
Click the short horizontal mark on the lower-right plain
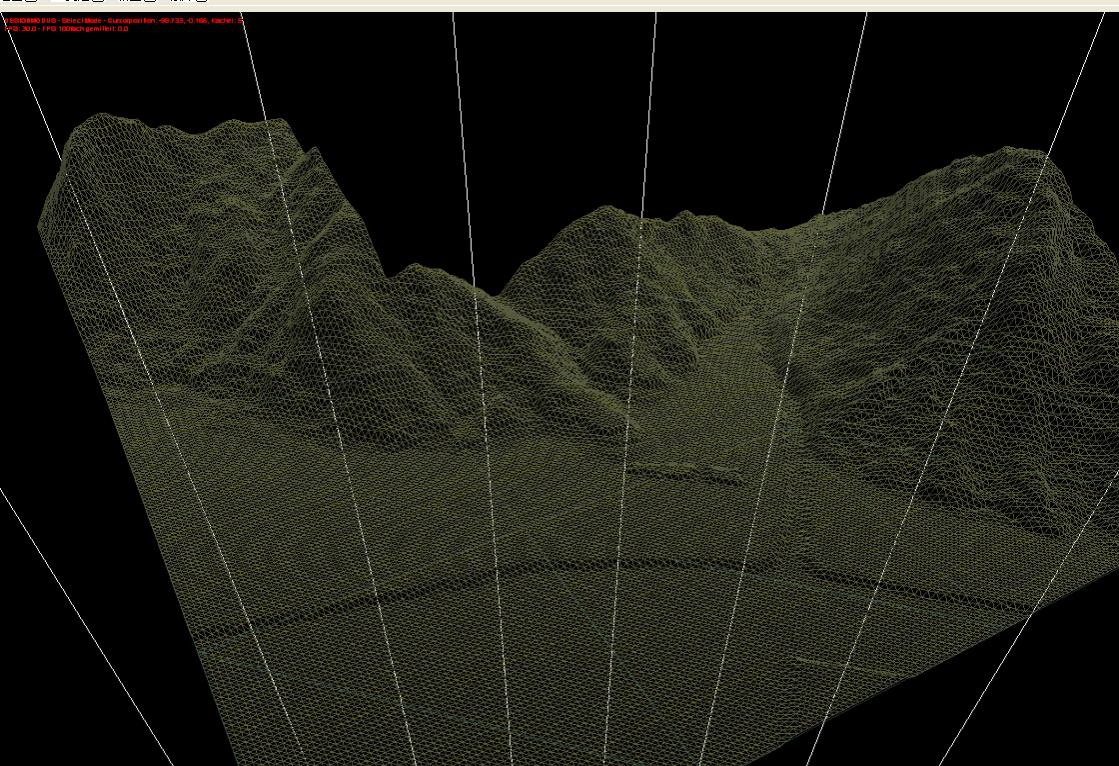click(812, 660)
